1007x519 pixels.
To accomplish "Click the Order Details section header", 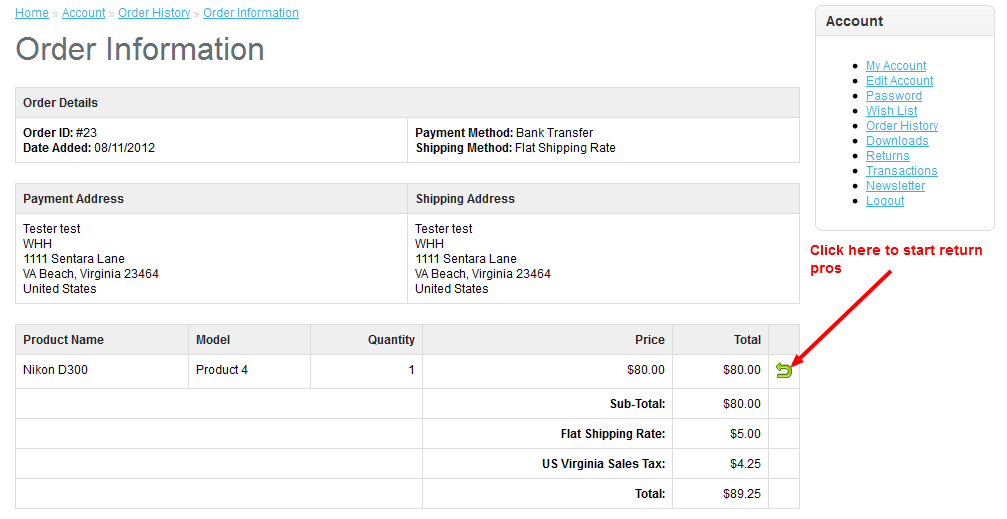I will (x=60, y=103).
